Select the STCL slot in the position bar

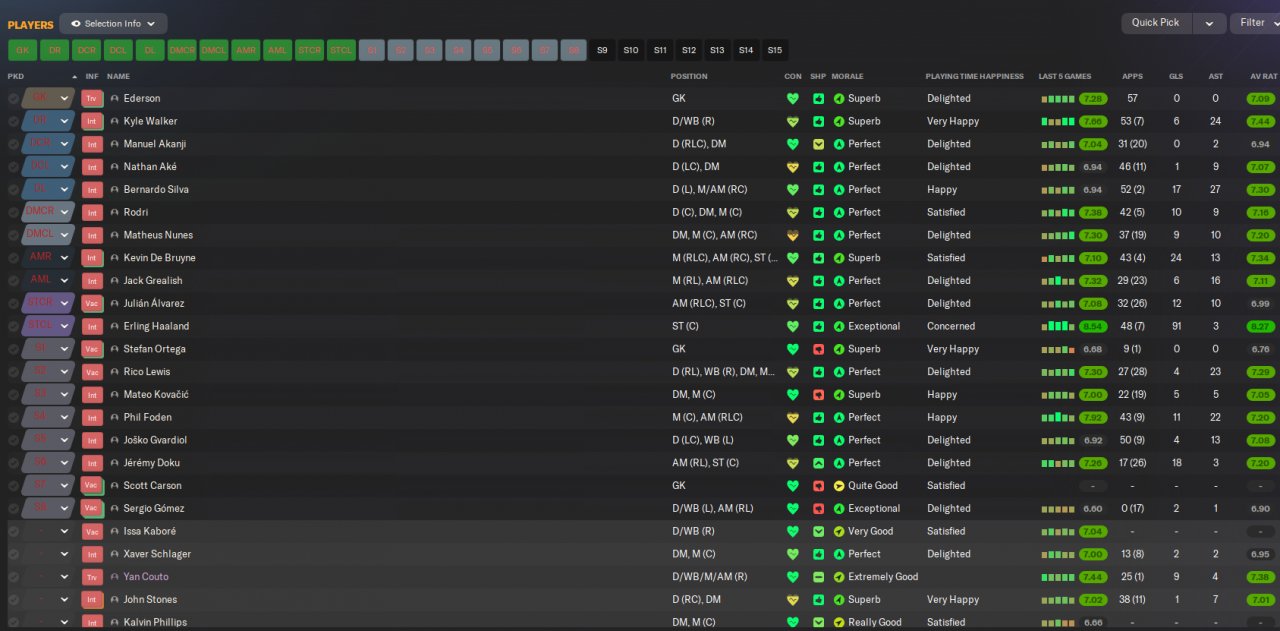click(341, 50)
